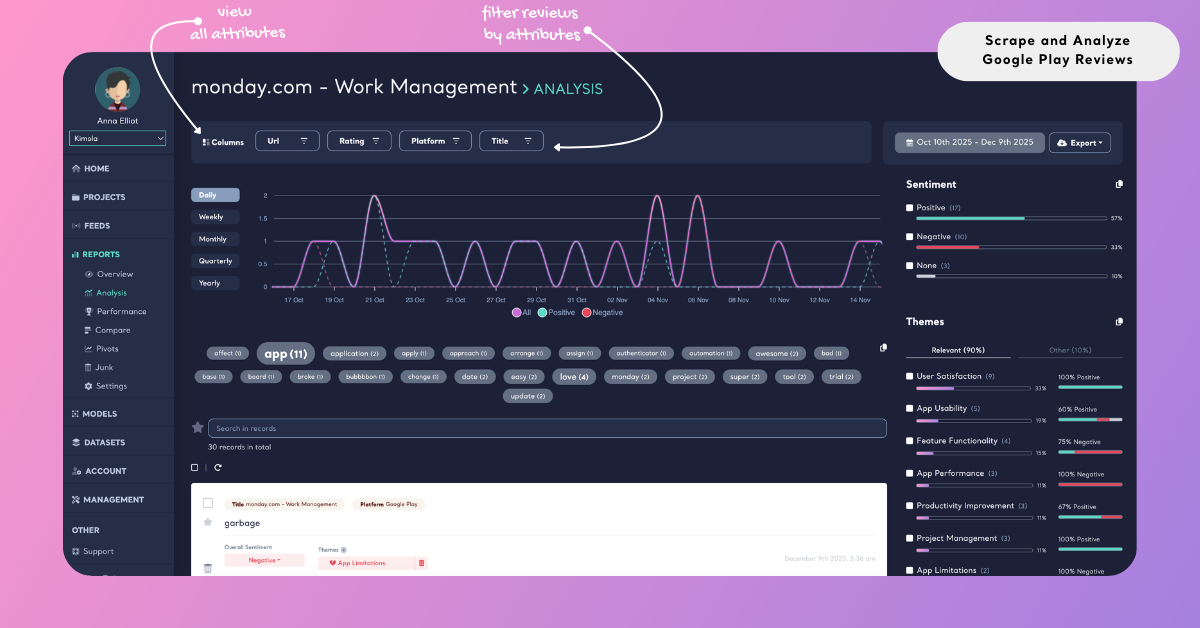Click the 'authenticator (1)' keyword tag

point(640,353)
